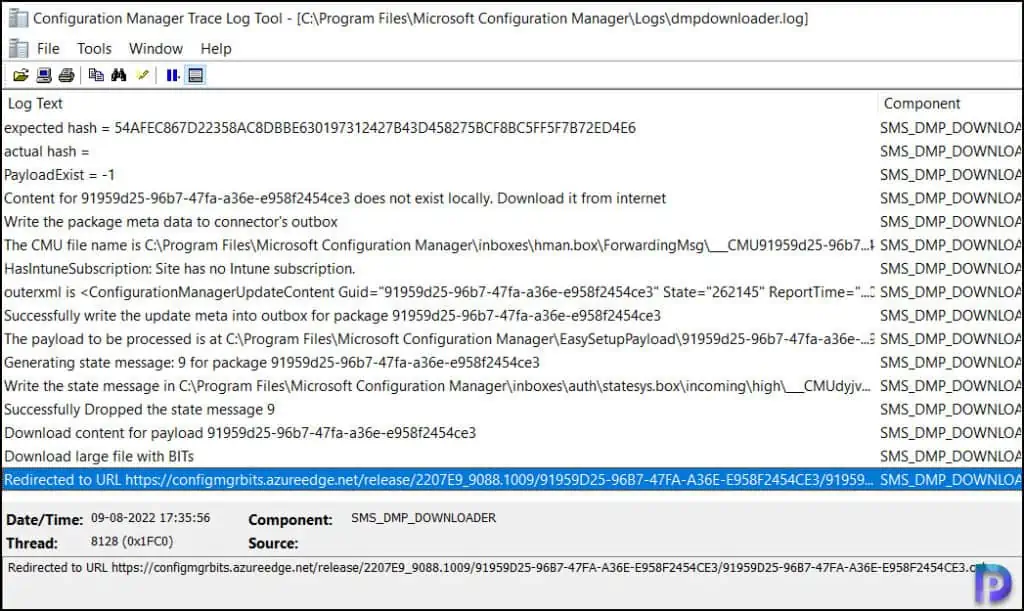Toggle the Show details pane icon
Screen dimensions: 1024x611
tap(195, 75)
